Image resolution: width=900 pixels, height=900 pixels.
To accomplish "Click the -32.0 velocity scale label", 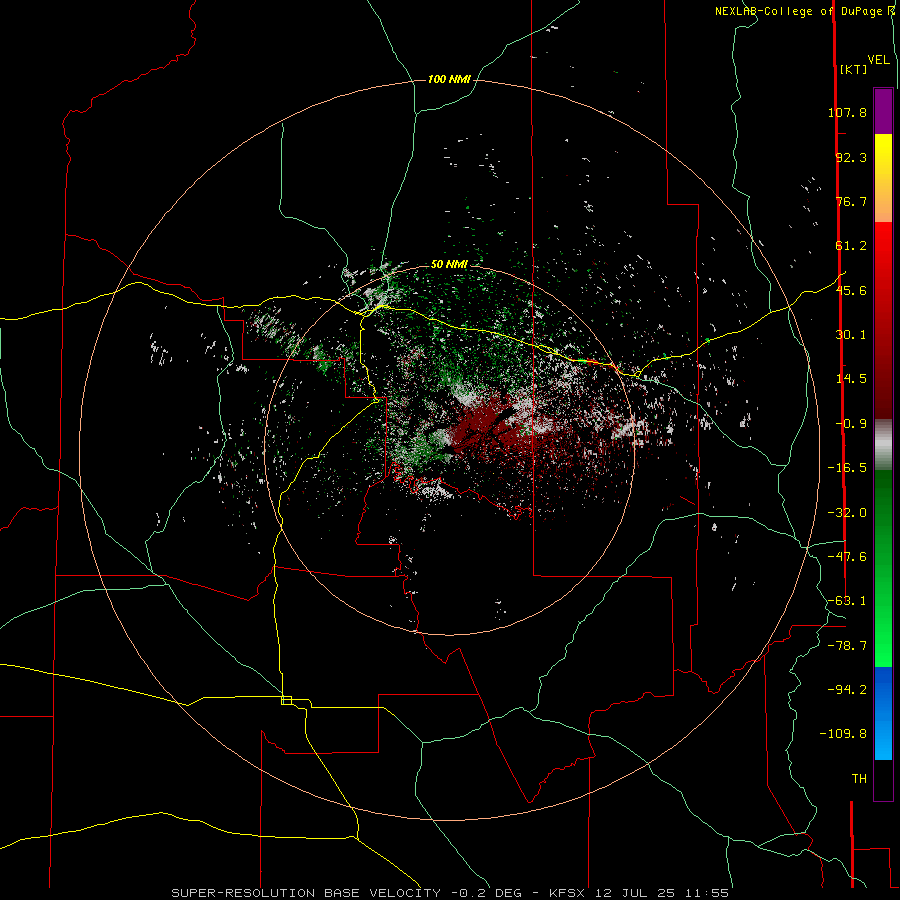I will pos(847,513).
